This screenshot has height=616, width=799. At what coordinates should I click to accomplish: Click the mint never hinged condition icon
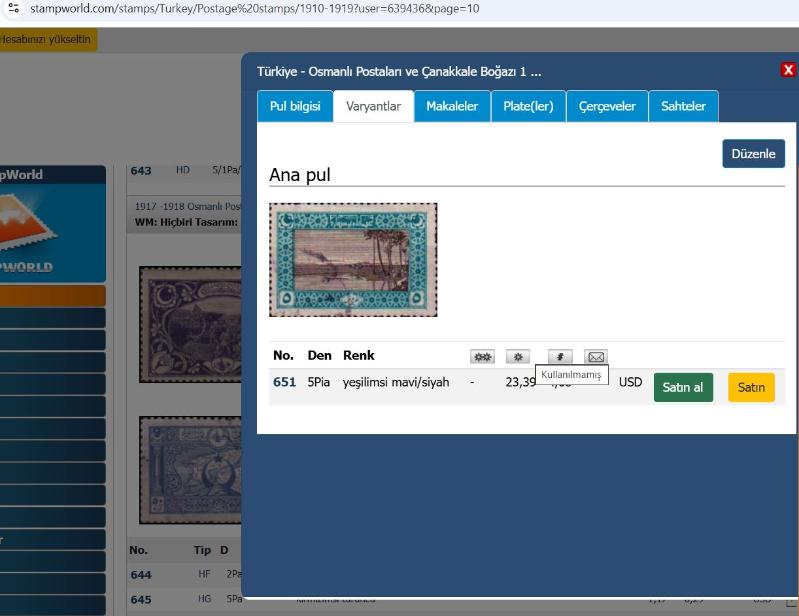click(x=482, y=357)
